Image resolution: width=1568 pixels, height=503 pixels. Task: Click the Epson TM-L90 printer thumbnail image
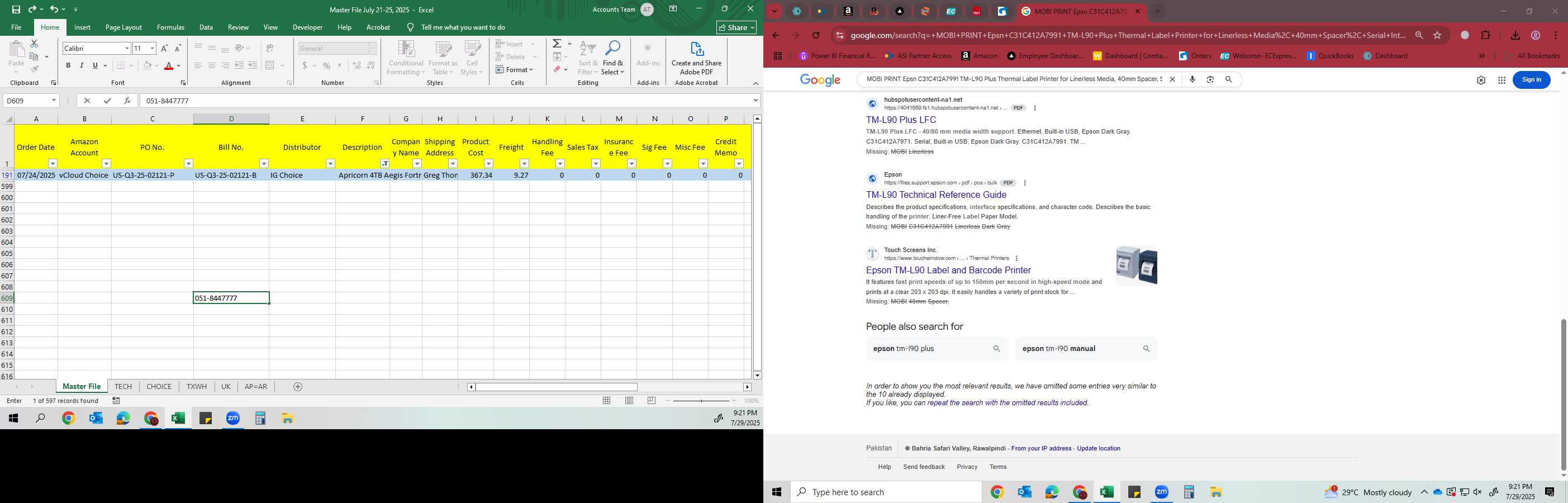pos(1137,265)
